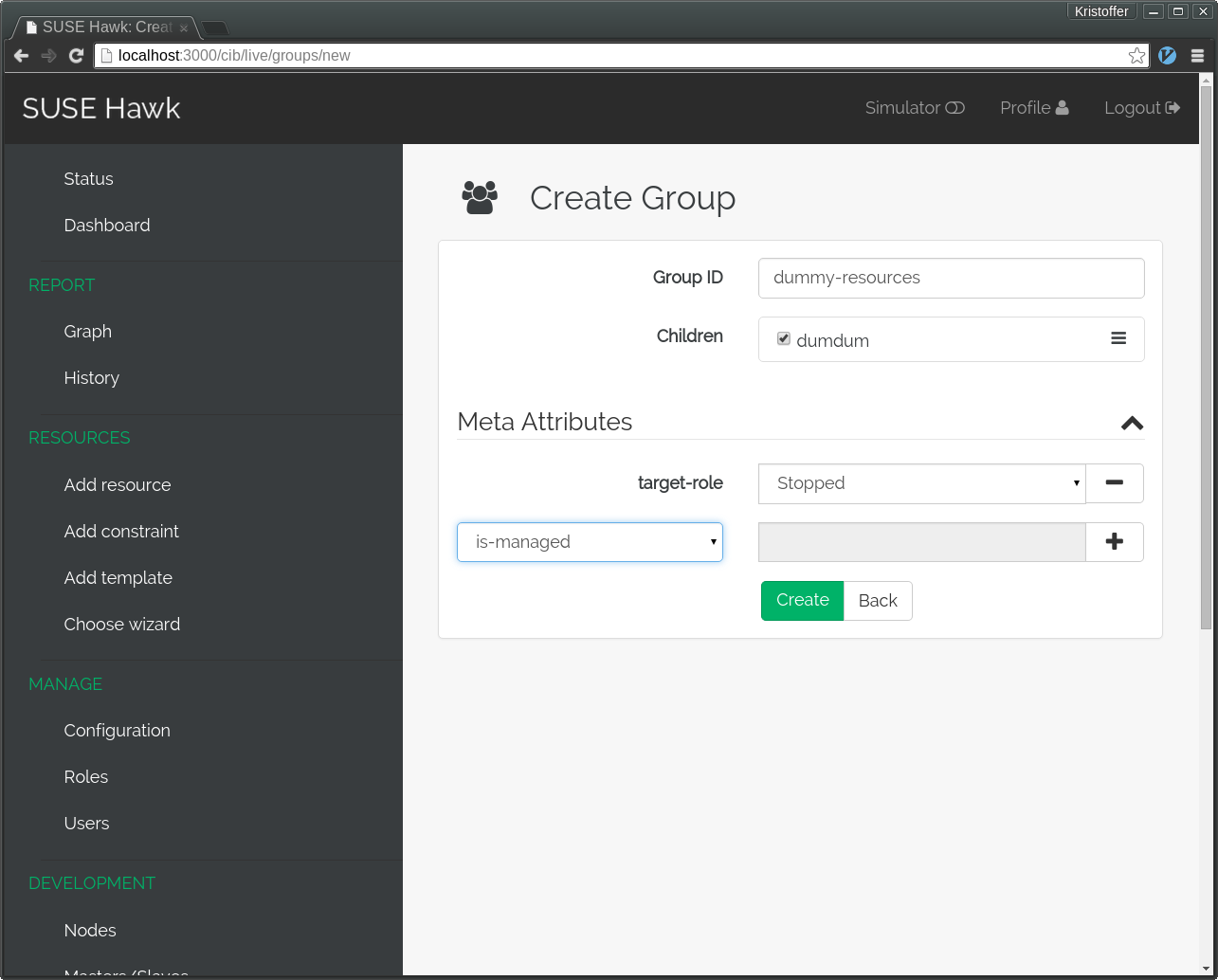Click the Back button next to Create
Screen dimensions: 1218x980
(877, 600)
